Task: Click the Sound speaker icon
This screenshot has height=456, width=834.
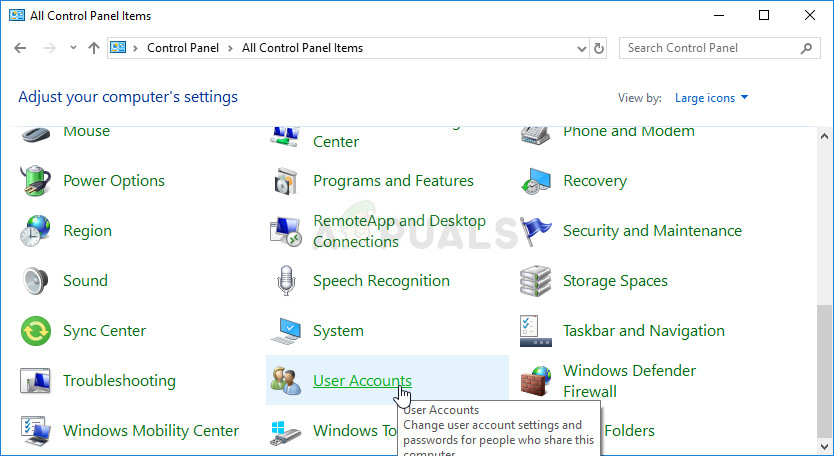Action: click(36, 281)
